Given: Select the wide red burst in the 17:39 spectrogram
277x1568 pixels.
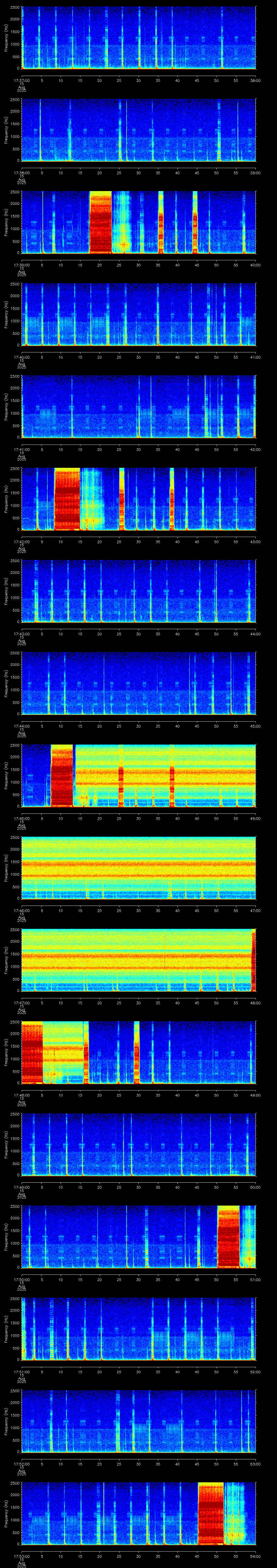Looking at the screenshot, I should pos(100,222).
